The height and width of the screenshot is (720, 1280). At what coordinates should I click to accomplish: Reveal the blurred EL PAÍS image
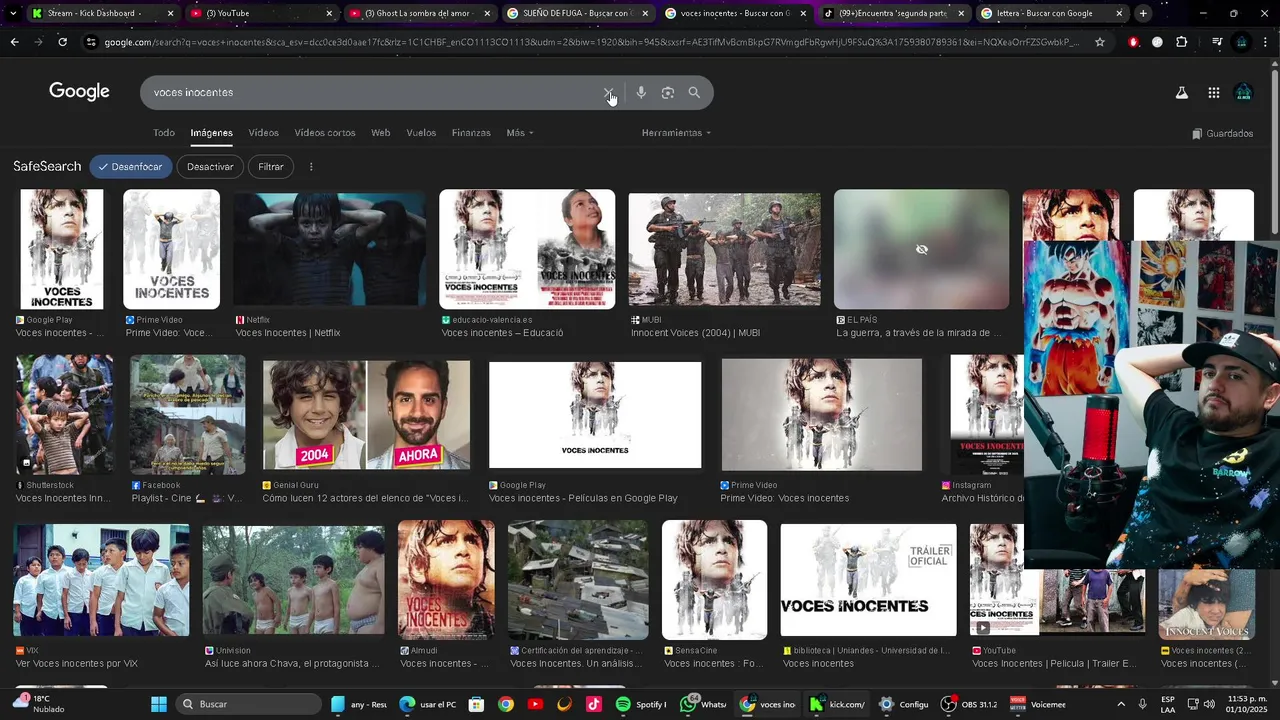click(x=921, y=249)
